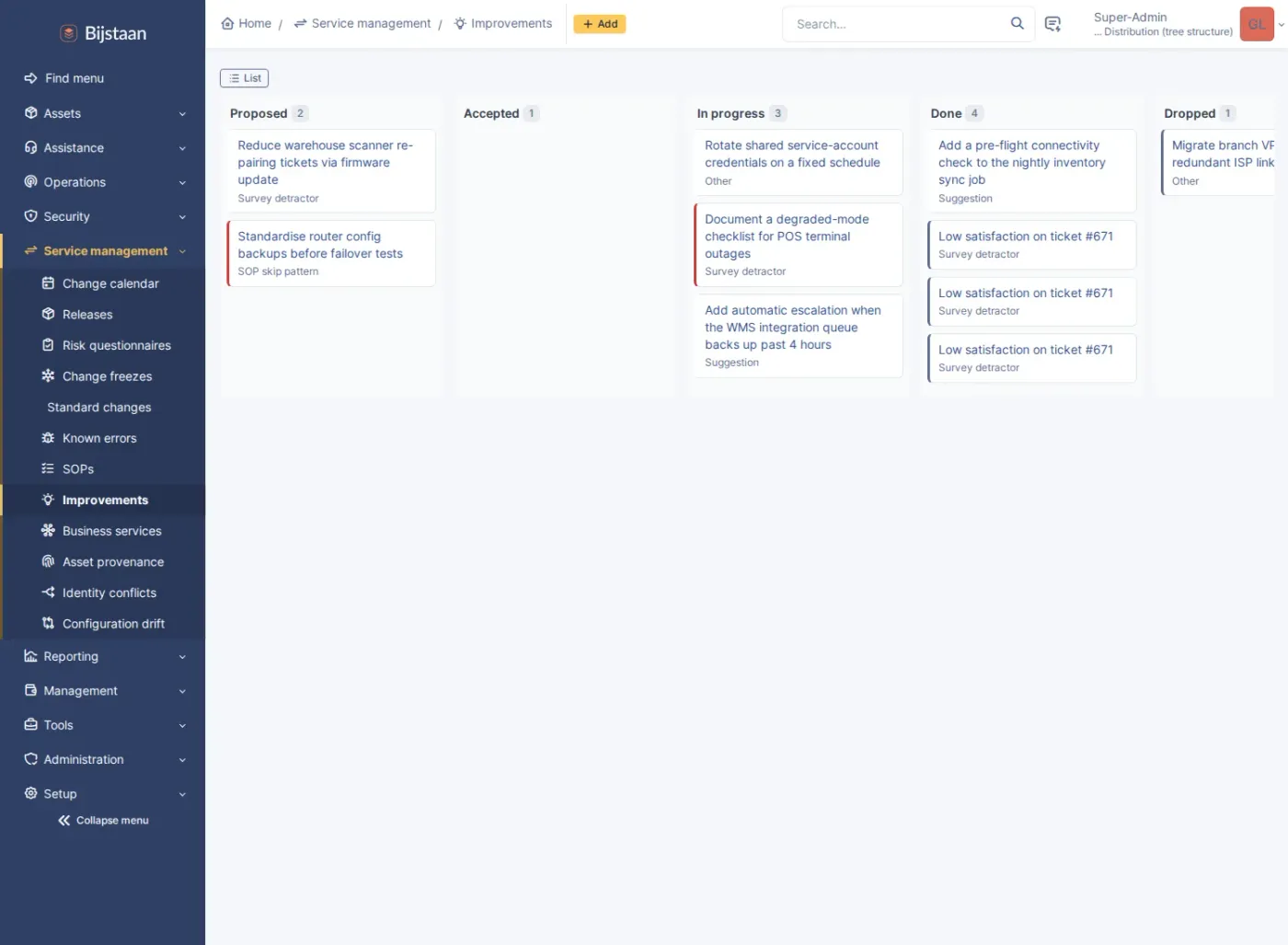Viewport: 1288px width, 945px height.
Task: Expand the Assets menu chevron
Action: coord(182,114)
